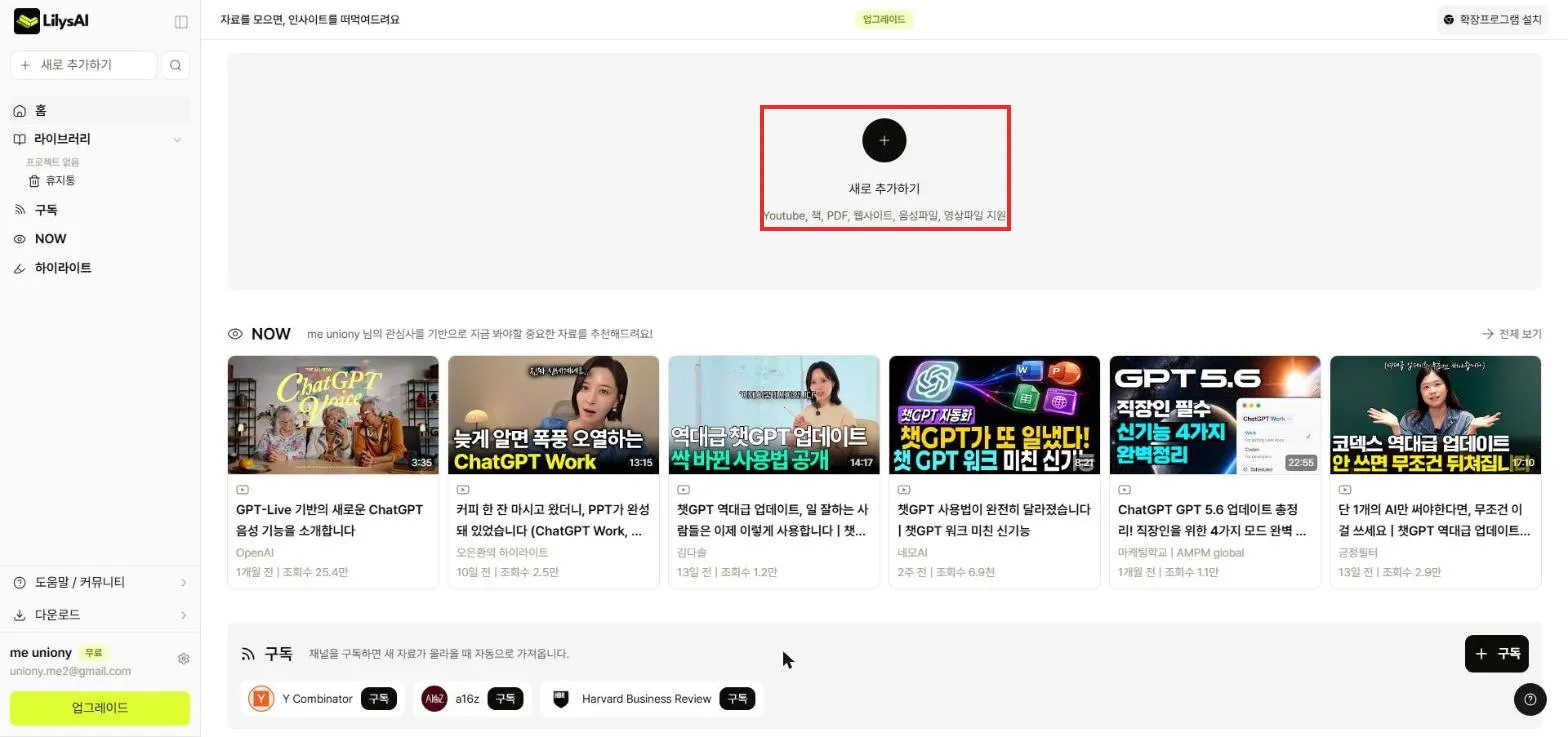Click the 네모AI channel name

913,552
